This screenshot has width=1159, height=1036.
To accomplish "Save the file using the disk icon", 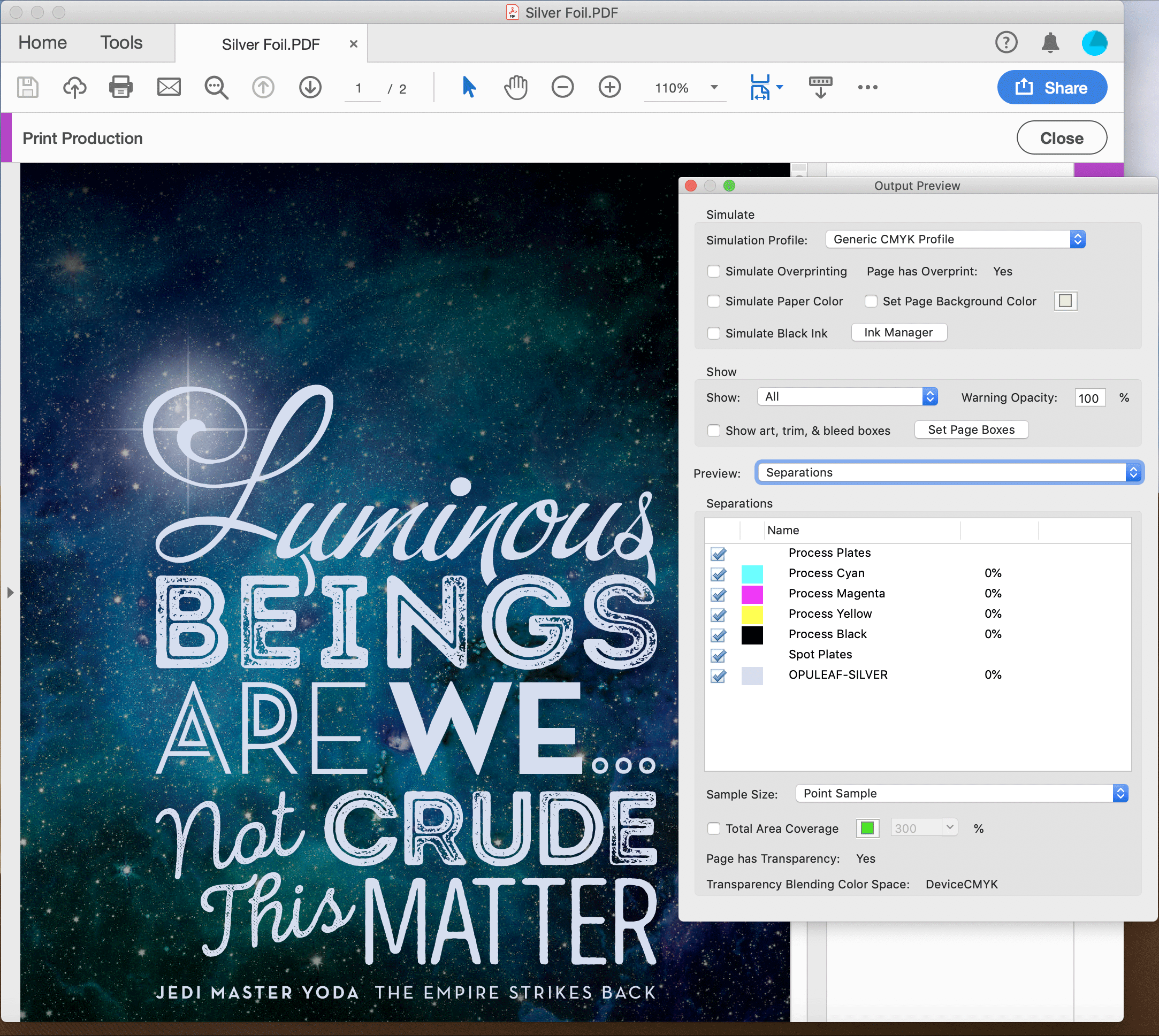I will pos(26,87).
